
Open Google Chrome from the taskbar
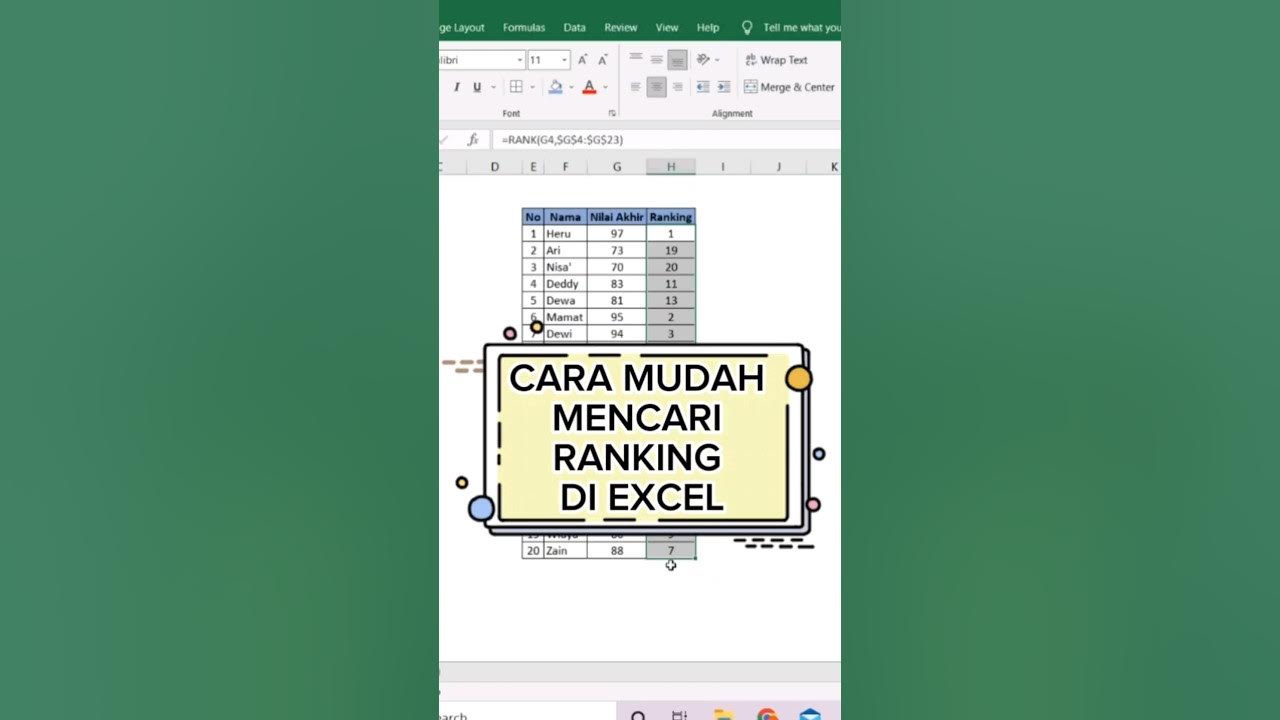pyautogui.click(x=767, y=715)
